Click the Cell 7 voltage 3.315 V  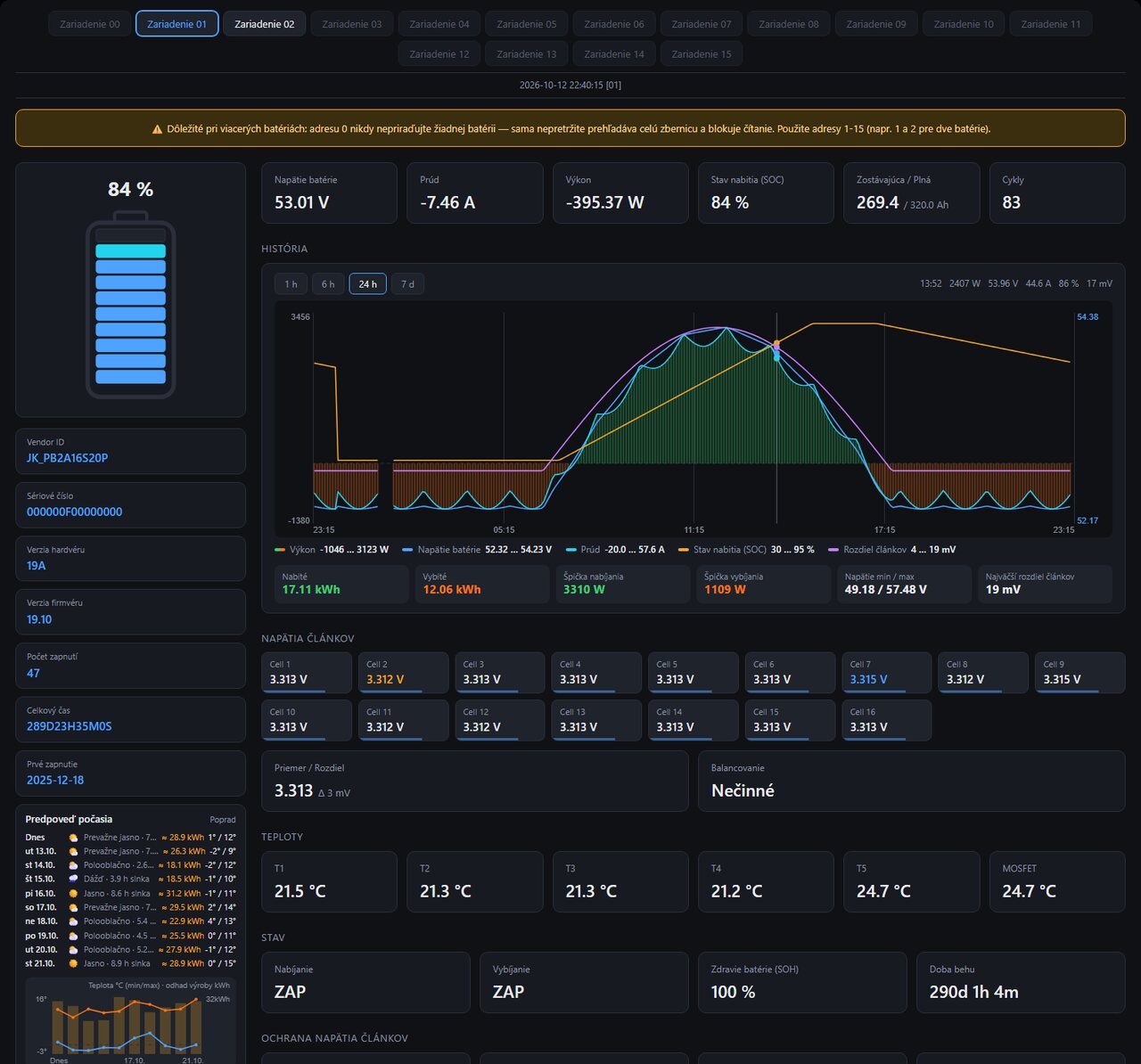point(868,680)
